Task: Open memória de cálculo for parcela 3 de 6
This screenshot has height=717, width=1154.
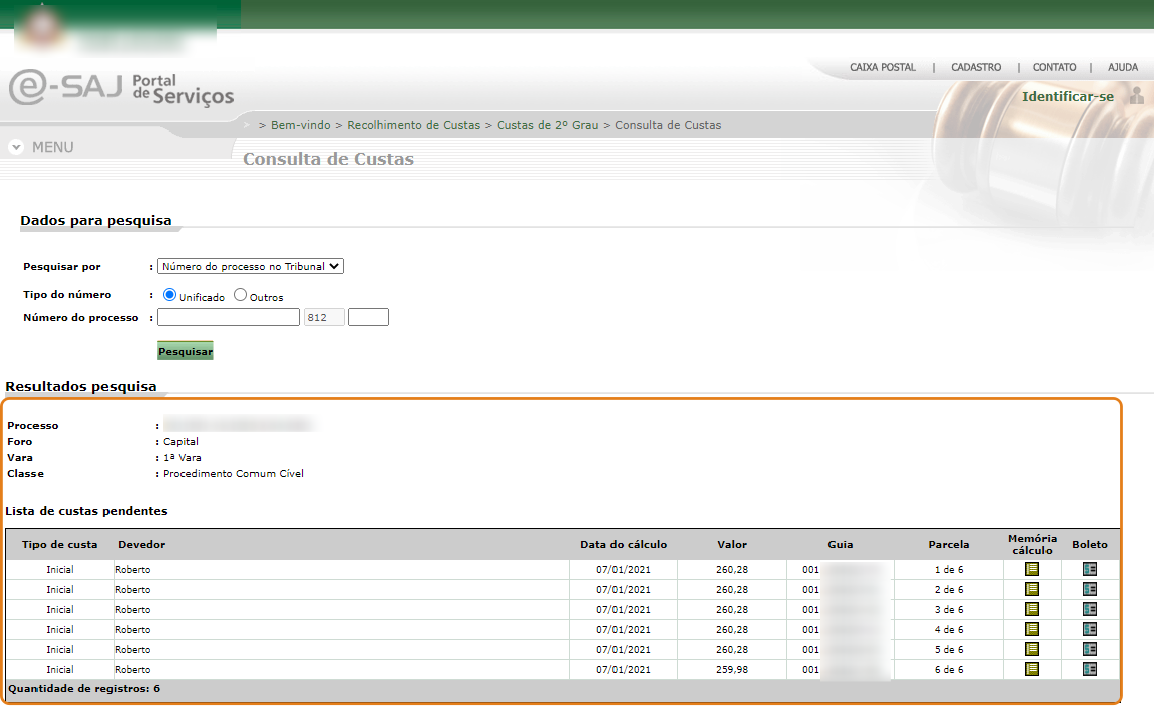Action: pos(1032,609)
